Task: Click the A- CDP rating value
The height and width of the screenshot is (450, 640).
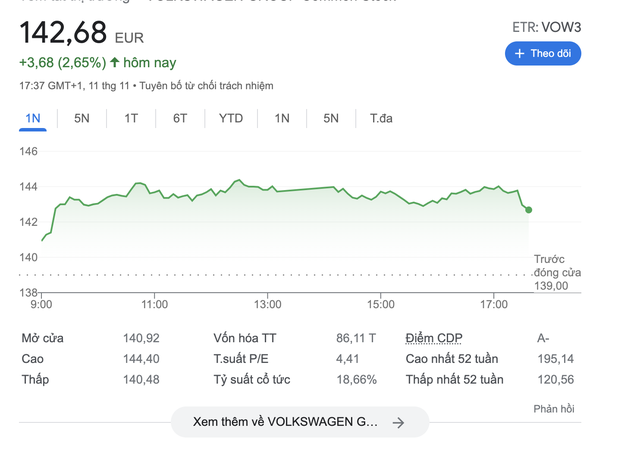Action: (543, 338)
